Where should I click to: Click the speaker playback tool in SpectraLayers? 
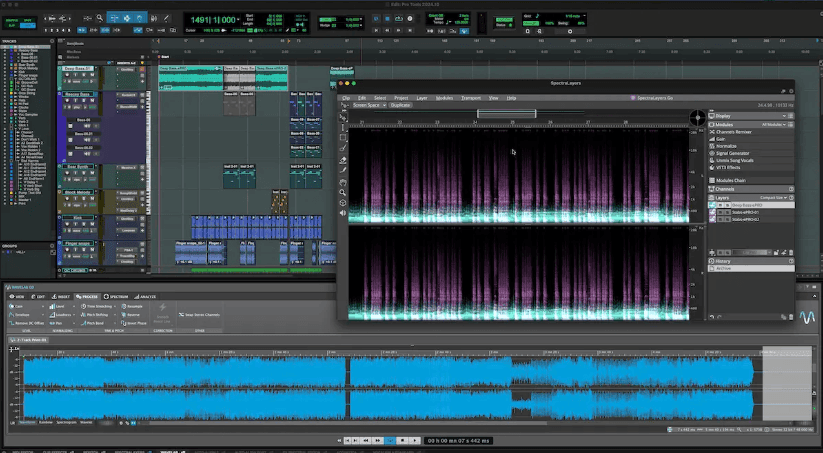343,214
